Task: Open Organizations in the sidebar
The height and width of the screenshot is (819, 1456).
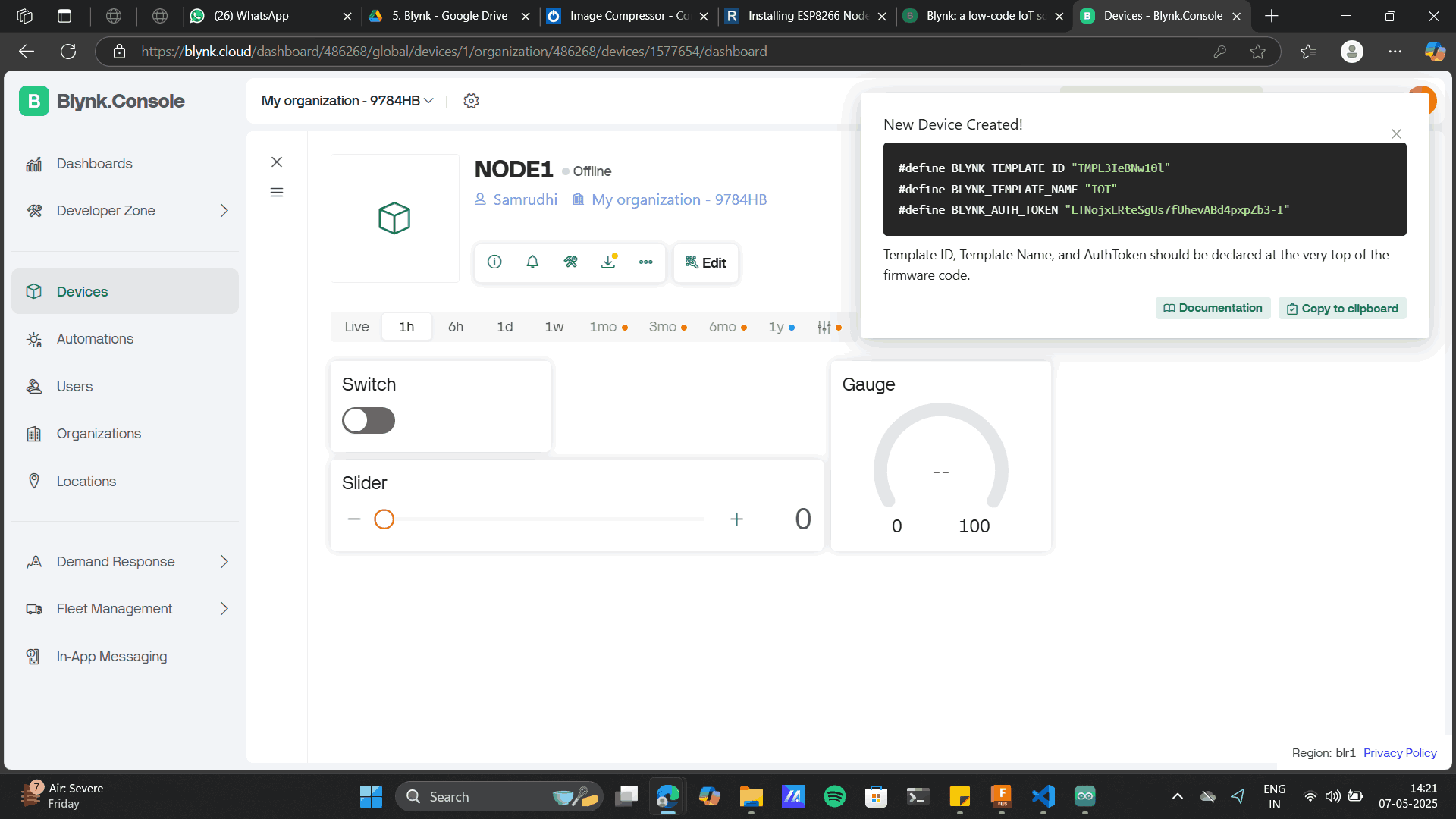Action: pyautogui.click(x=125, y=434)
